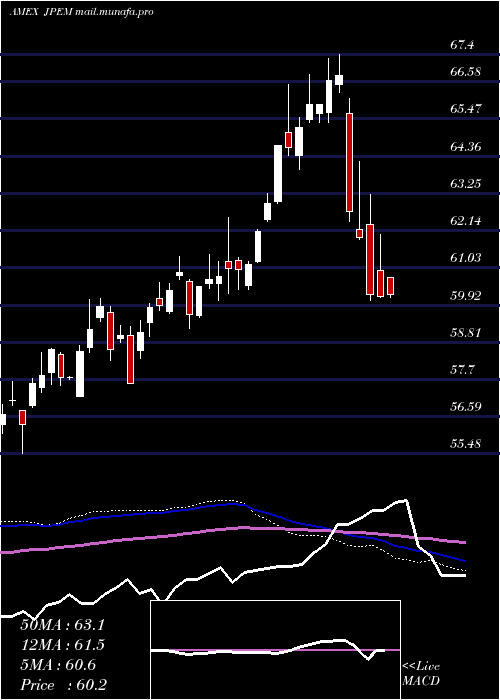Screen dimensions: 500x700
Task: Click the <<Live MACD label
Action: [x=421, y=674]
